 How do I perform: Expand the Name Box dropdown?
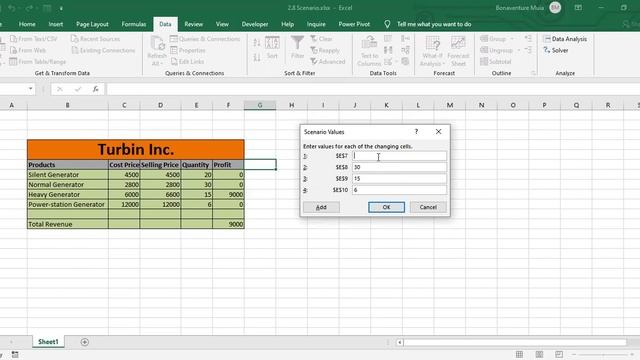tap(31, 89)
